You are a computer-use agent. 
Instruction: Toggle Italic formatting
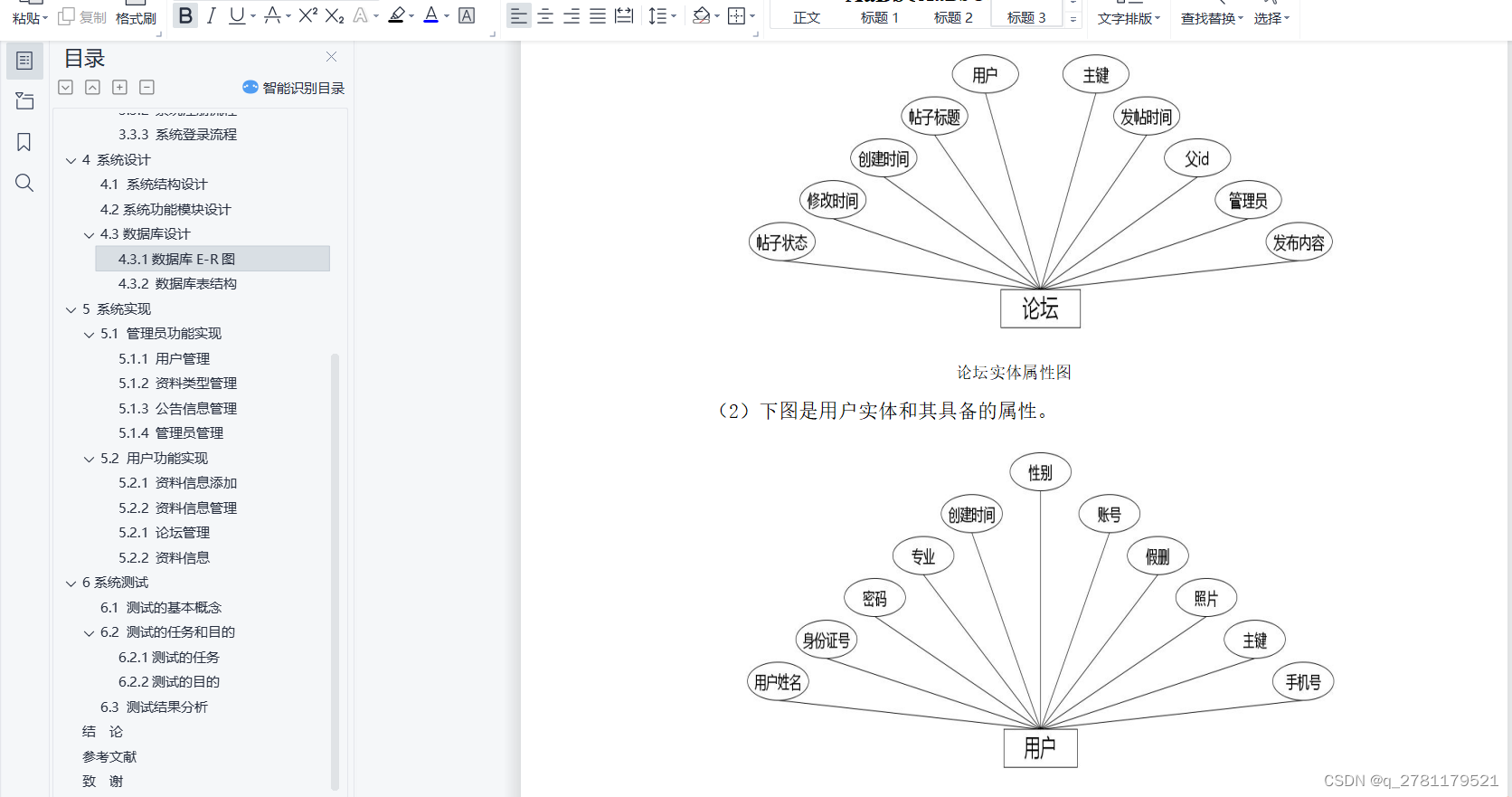tap(211, 15)
